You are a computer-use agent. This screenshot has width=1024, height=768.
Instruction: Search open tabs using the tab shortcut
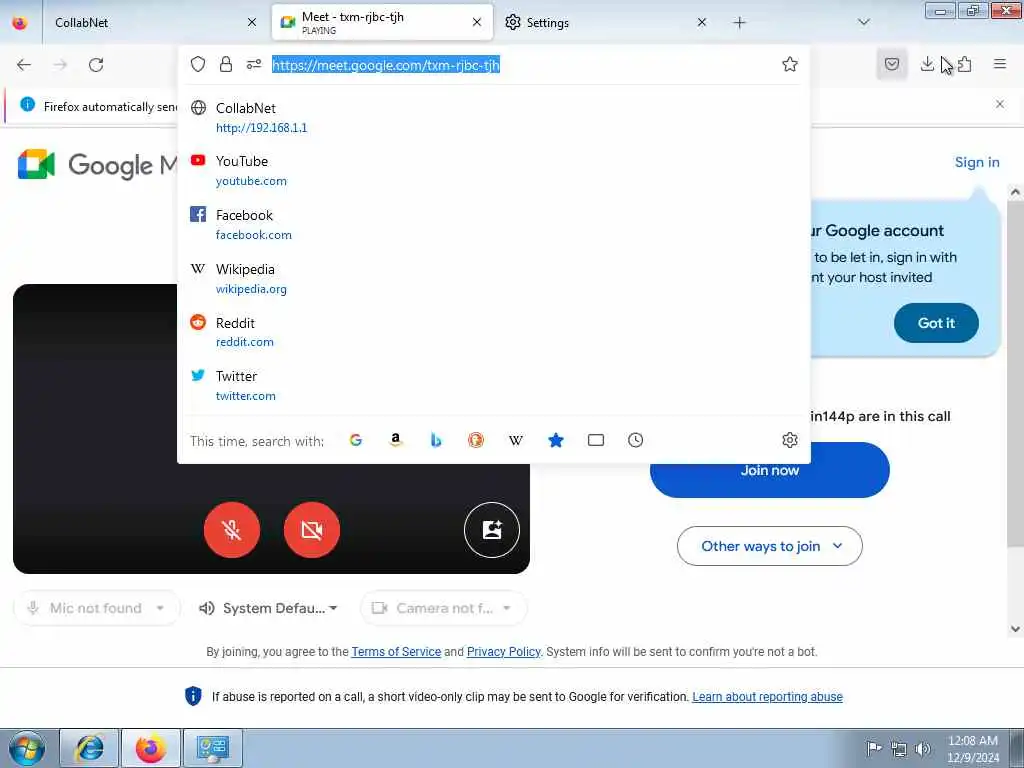596,440
